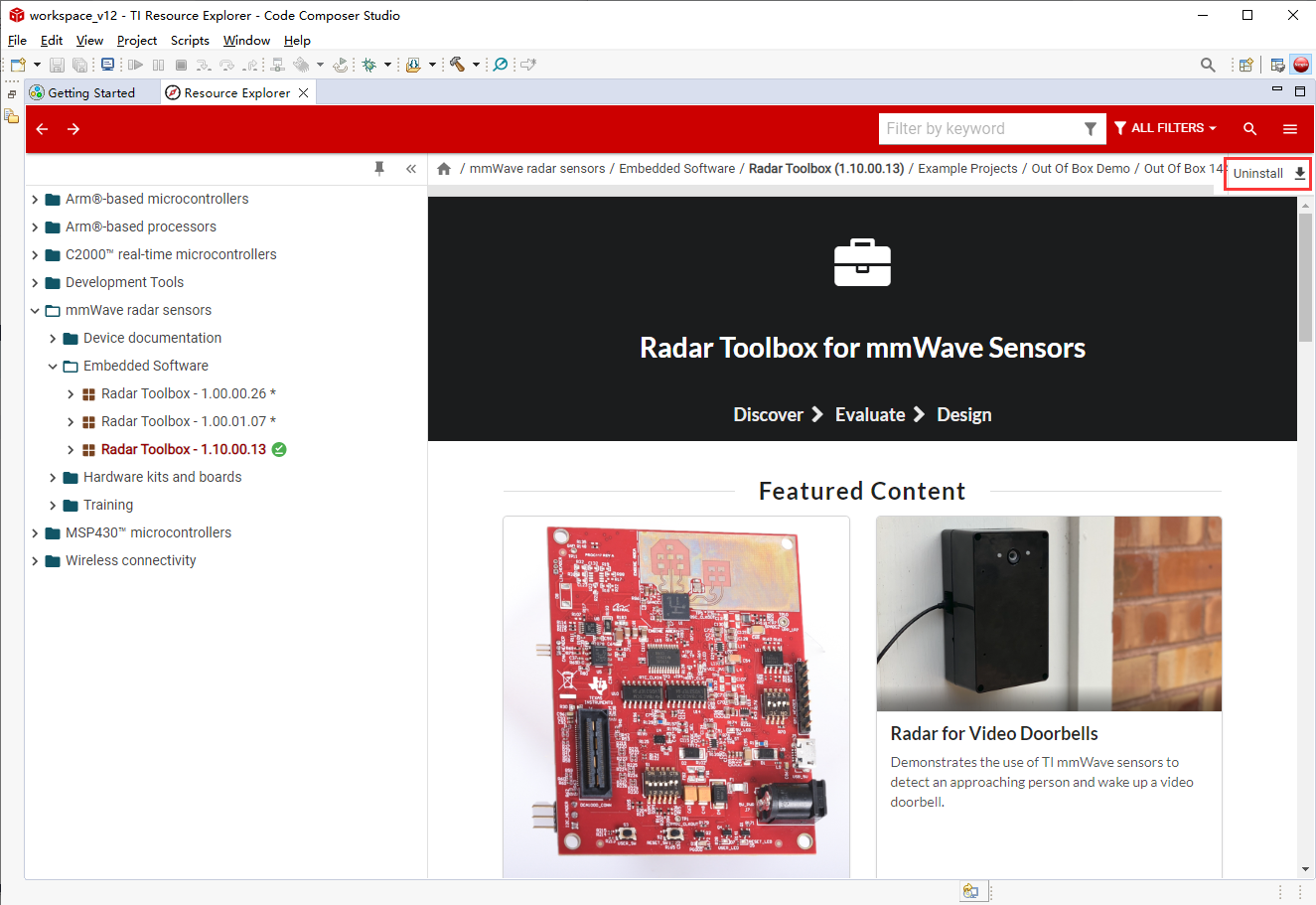Expand C2000 real-time microcontrollers node

tap(35, 255)
